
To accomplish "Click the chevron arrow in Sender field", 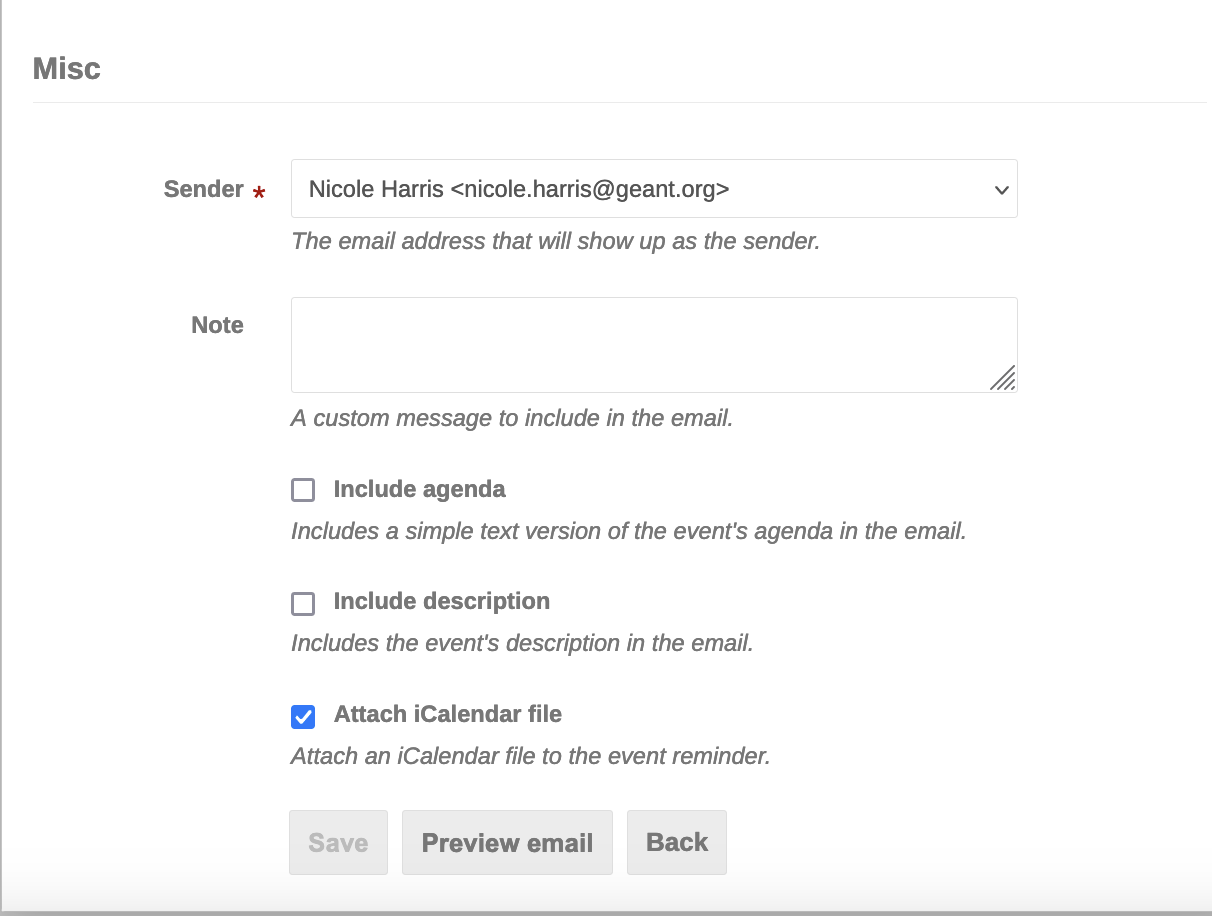I will point(1001,190).
